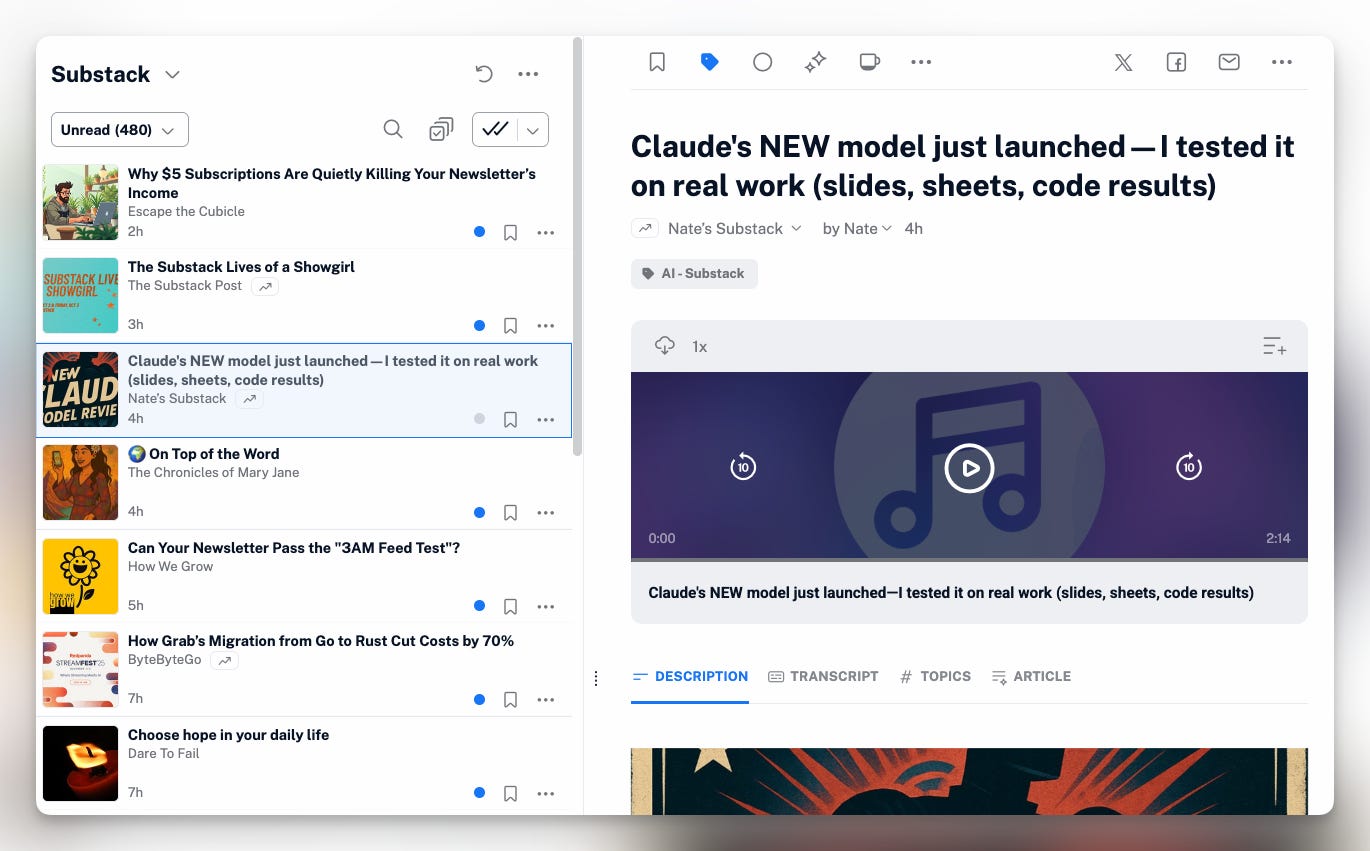Share the article on X
Image resolution: width=1370 pixels, height=851 pixels.
point(1124,62)
